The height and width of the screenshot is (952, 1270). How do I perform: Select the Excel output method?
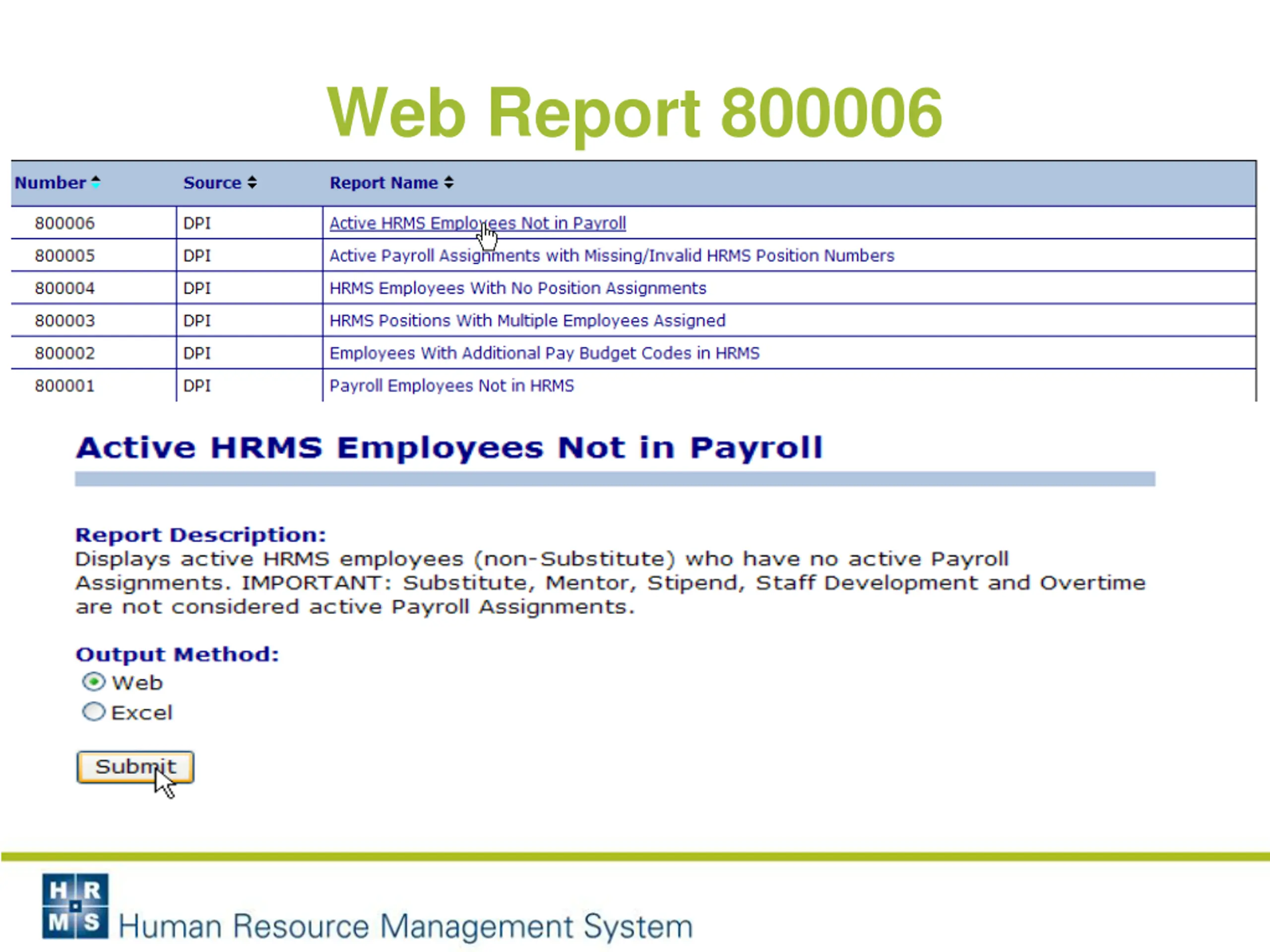point(94,712)
